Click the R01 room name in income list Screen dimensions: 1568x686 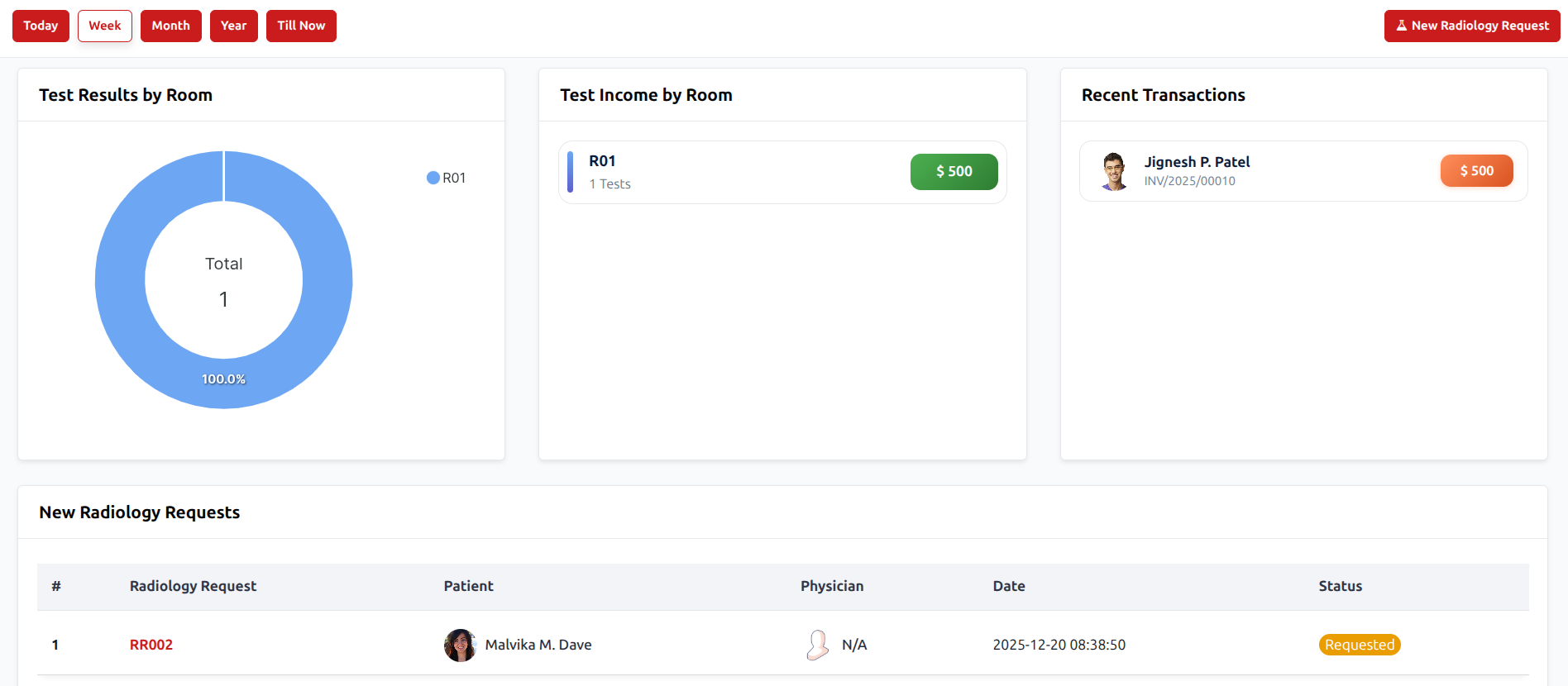click(602, 161)
